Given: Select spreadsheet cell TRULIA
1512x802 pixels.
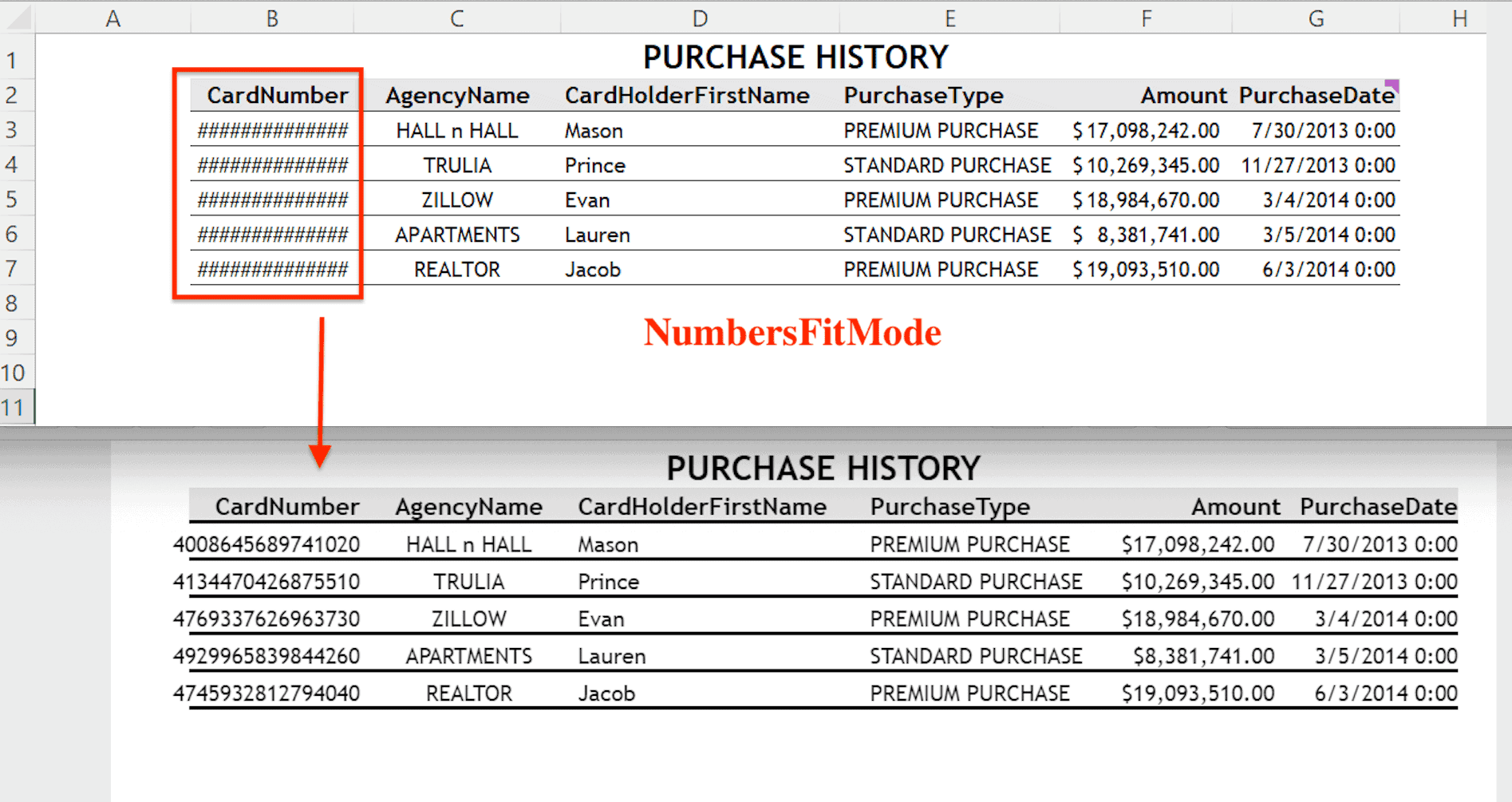Looking at the screenshot, I should [457, 165].
